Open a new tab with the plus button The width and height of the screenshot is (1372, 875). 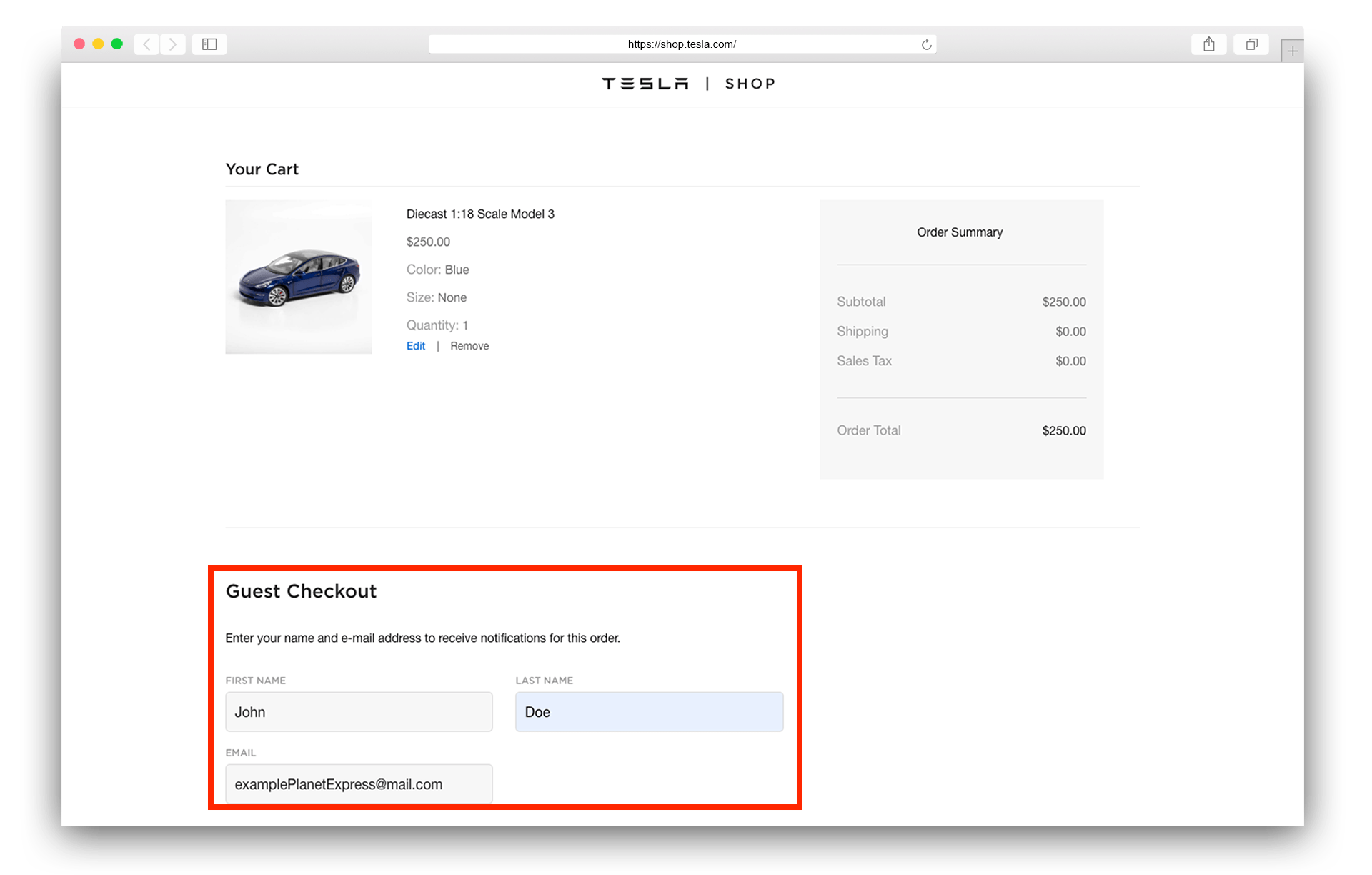[x=1292, y=50]
